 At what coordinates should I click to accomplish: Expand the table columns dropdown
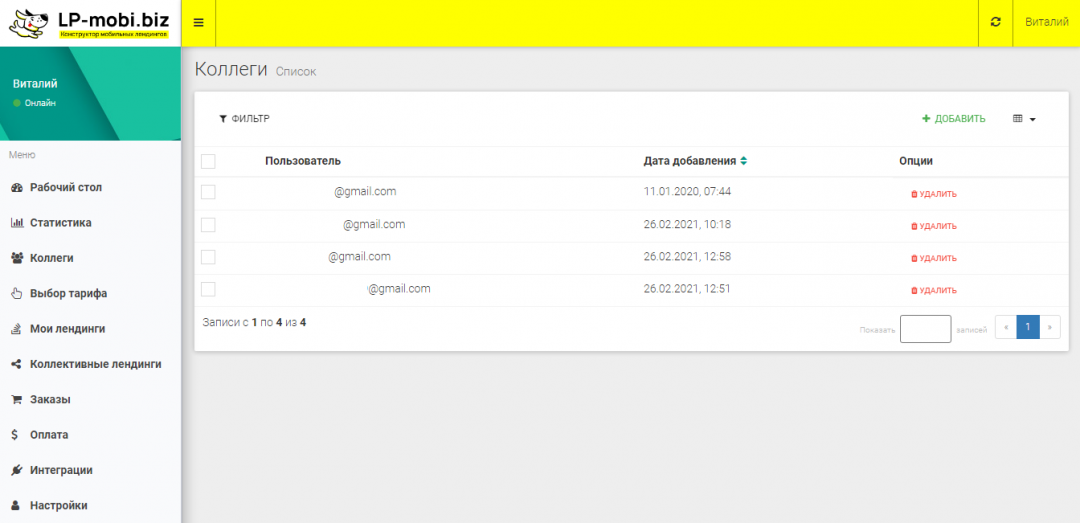[1024, 119]
